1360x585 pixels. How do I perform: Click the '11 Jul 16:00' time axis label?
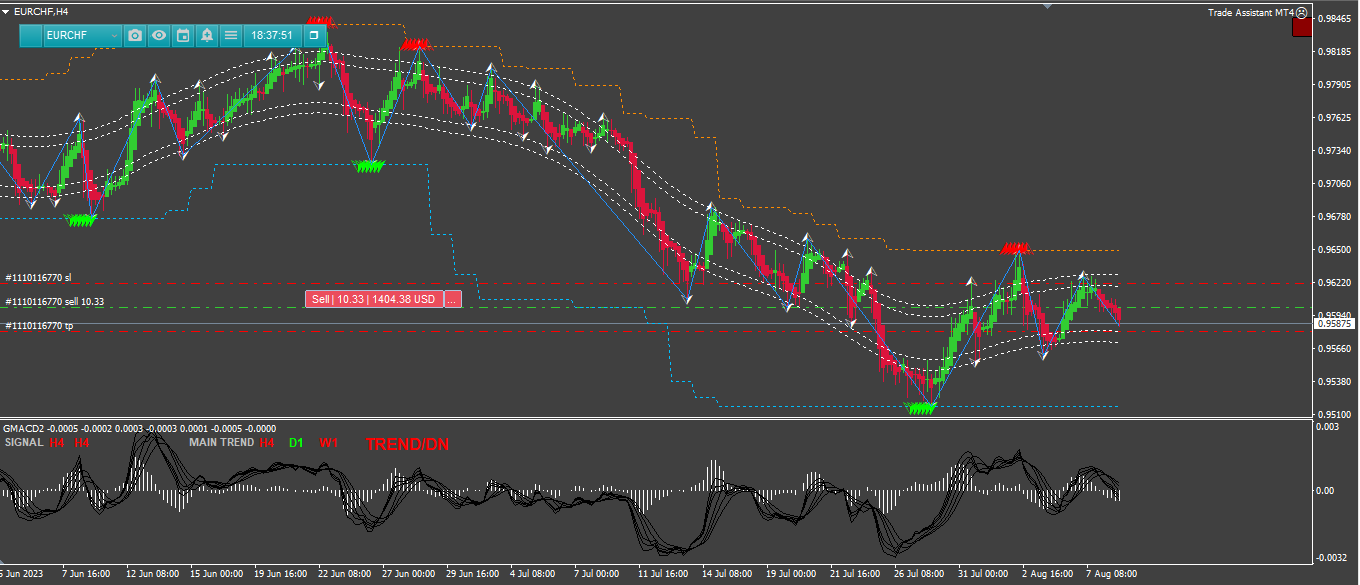(x=663, y=574)
